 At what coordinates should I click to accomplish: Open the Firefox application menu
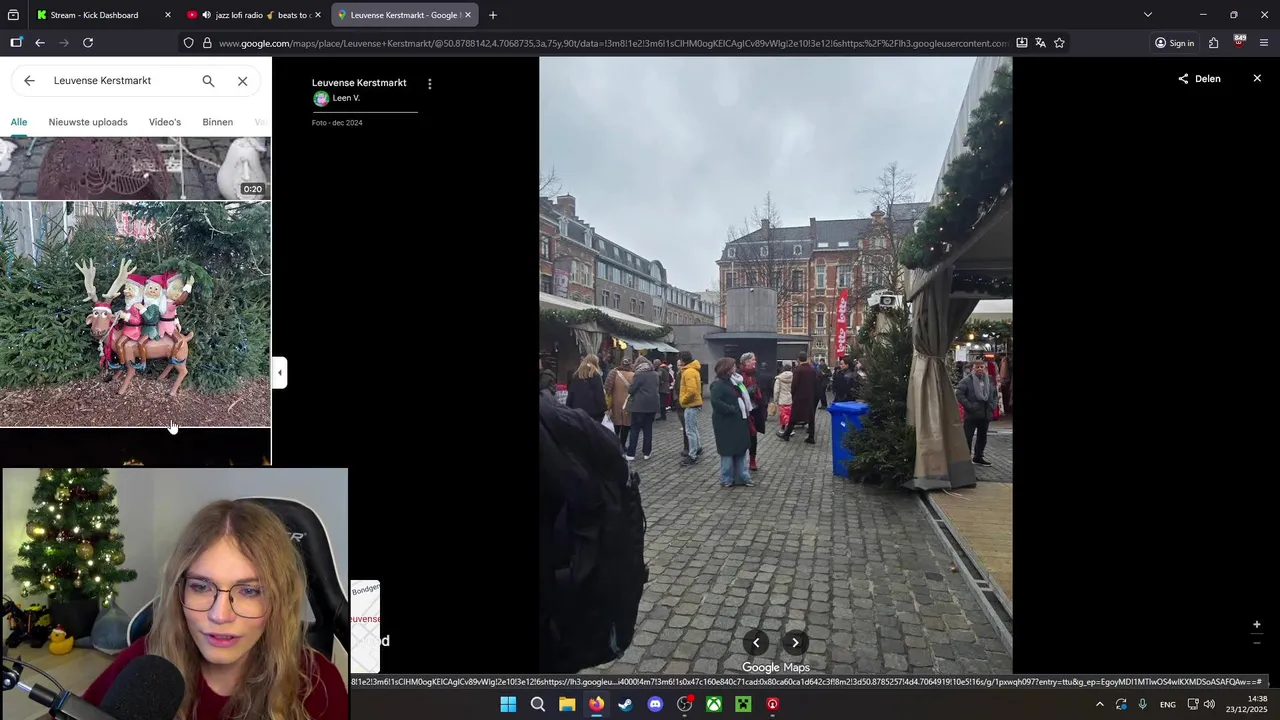(1264, 43)
